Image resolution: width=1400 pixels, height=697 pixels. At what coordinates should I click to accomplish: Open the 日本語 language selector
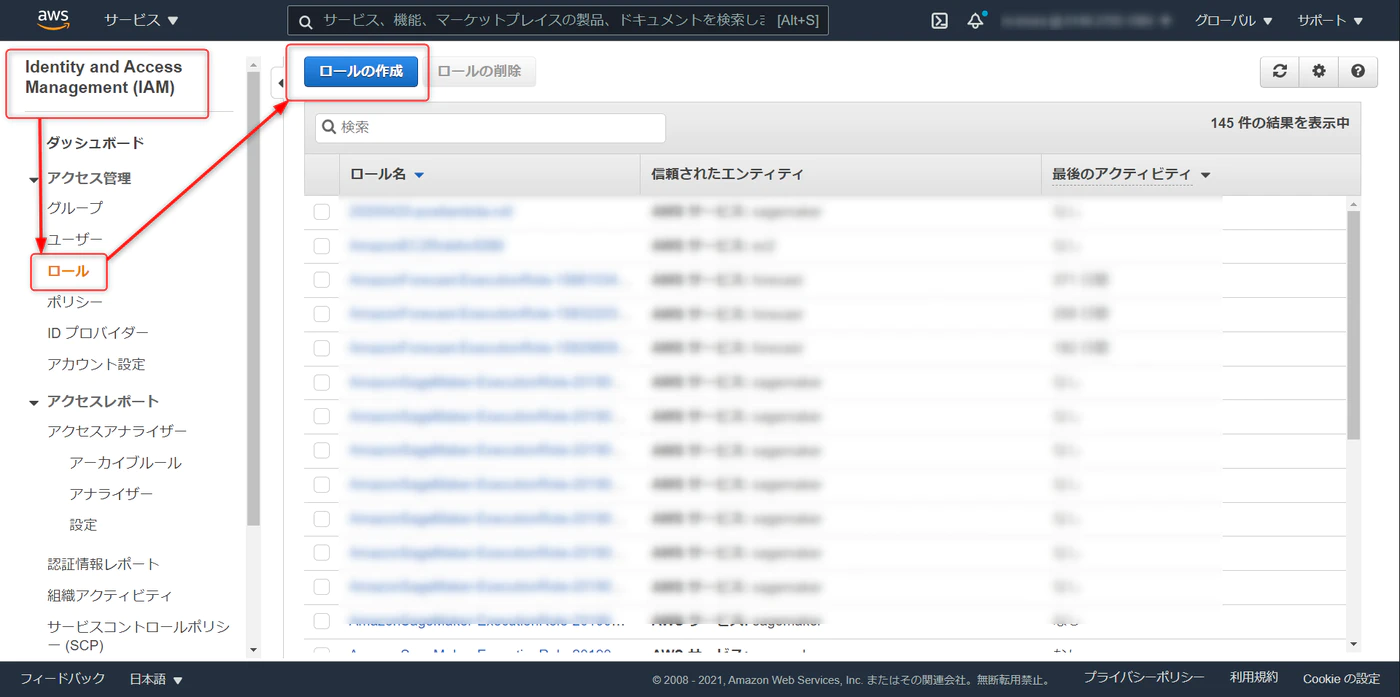(156, 679)
